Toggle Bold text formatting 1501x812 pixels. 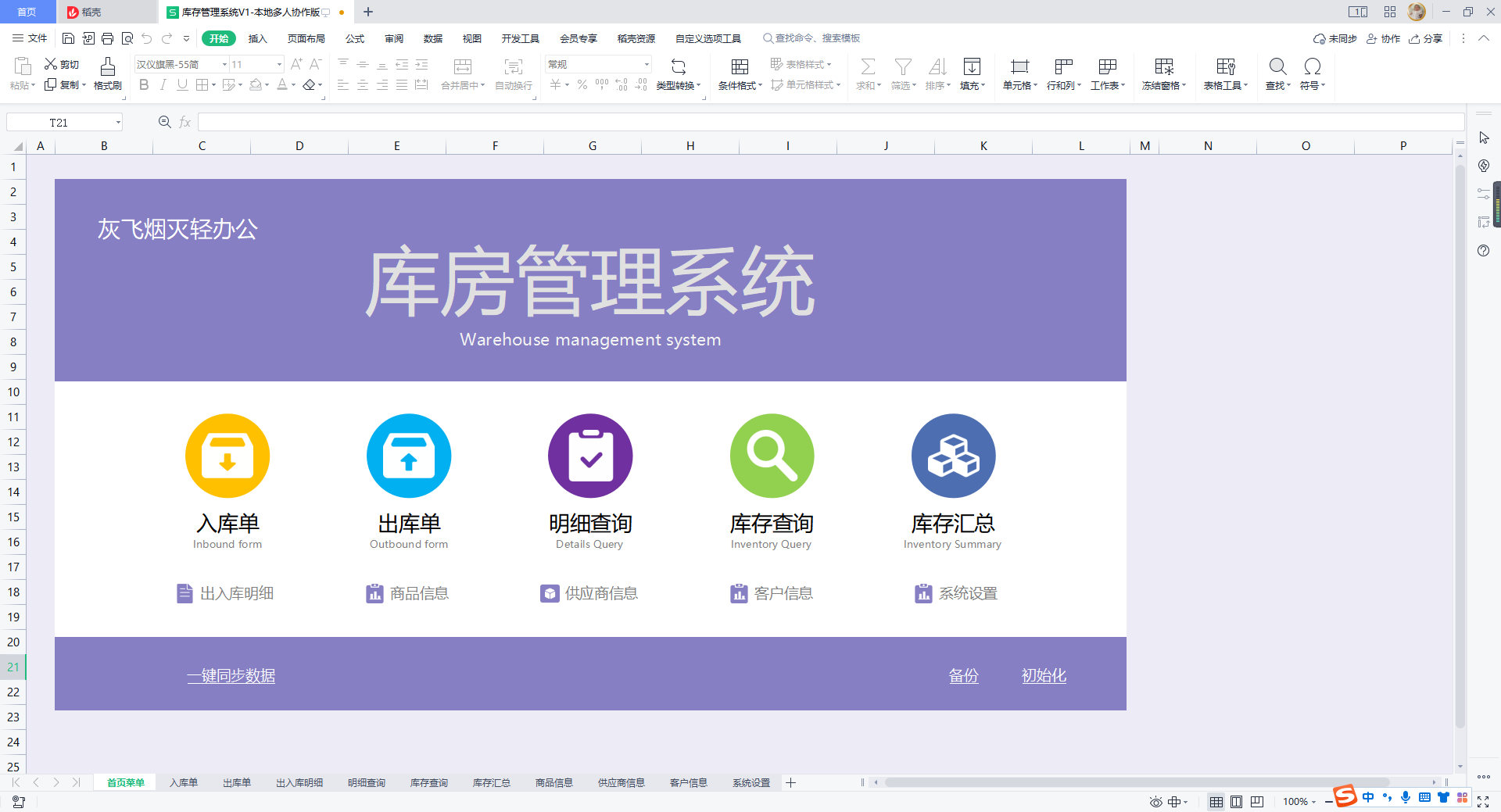pos(144,85)
